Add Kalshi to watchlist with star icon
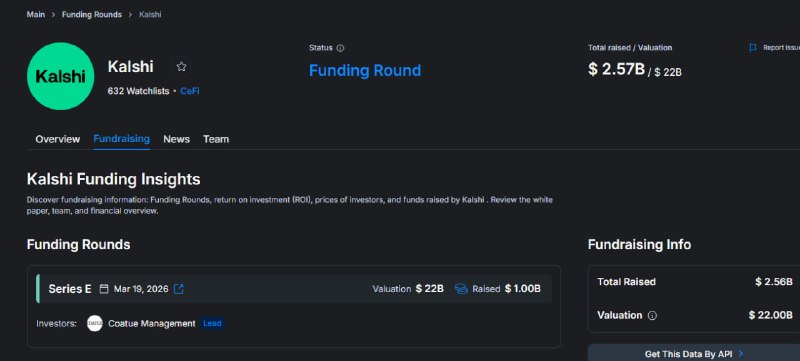Viewport: 800px width, 361px height. pyautogui.click(x=181, y=67)
